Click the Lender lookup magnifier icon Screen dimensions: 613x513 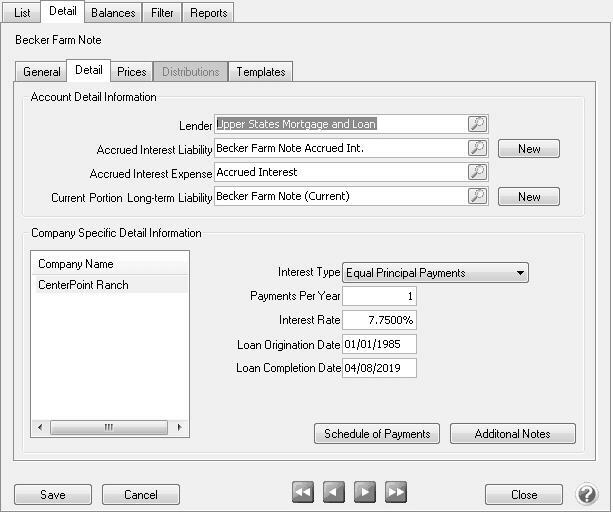478,125
